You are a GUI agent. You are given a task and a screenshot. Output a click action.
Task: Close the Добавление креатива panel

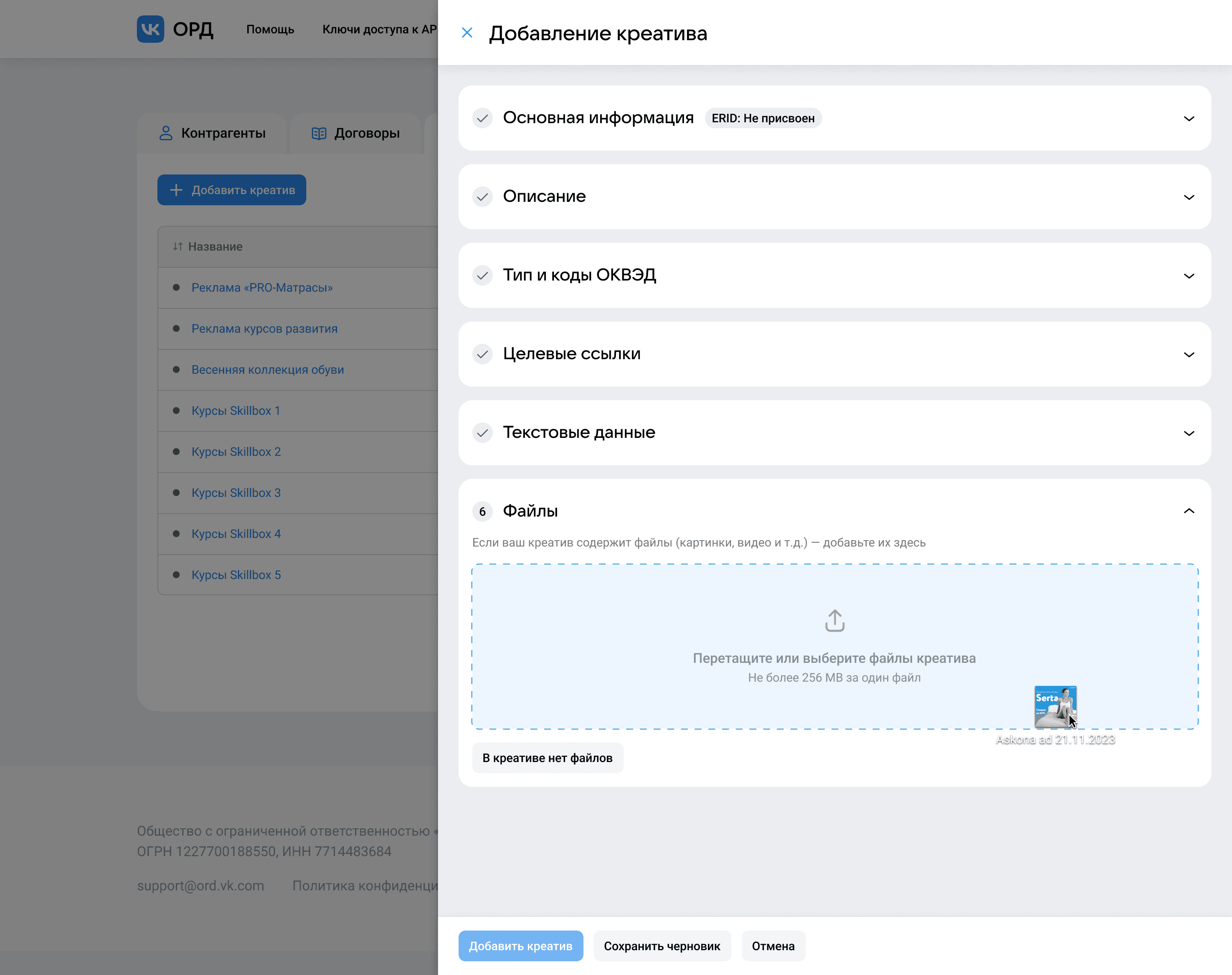click(466, 33)
